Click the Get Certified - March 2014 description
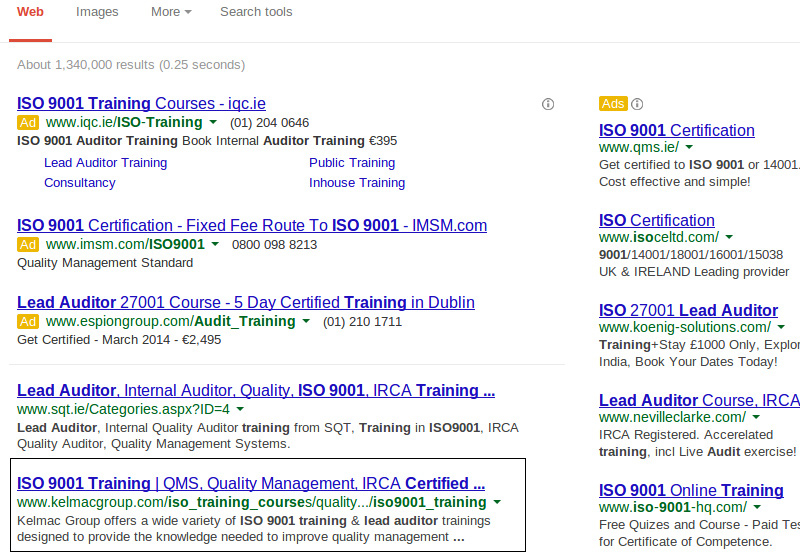 [x=119, y=340]
